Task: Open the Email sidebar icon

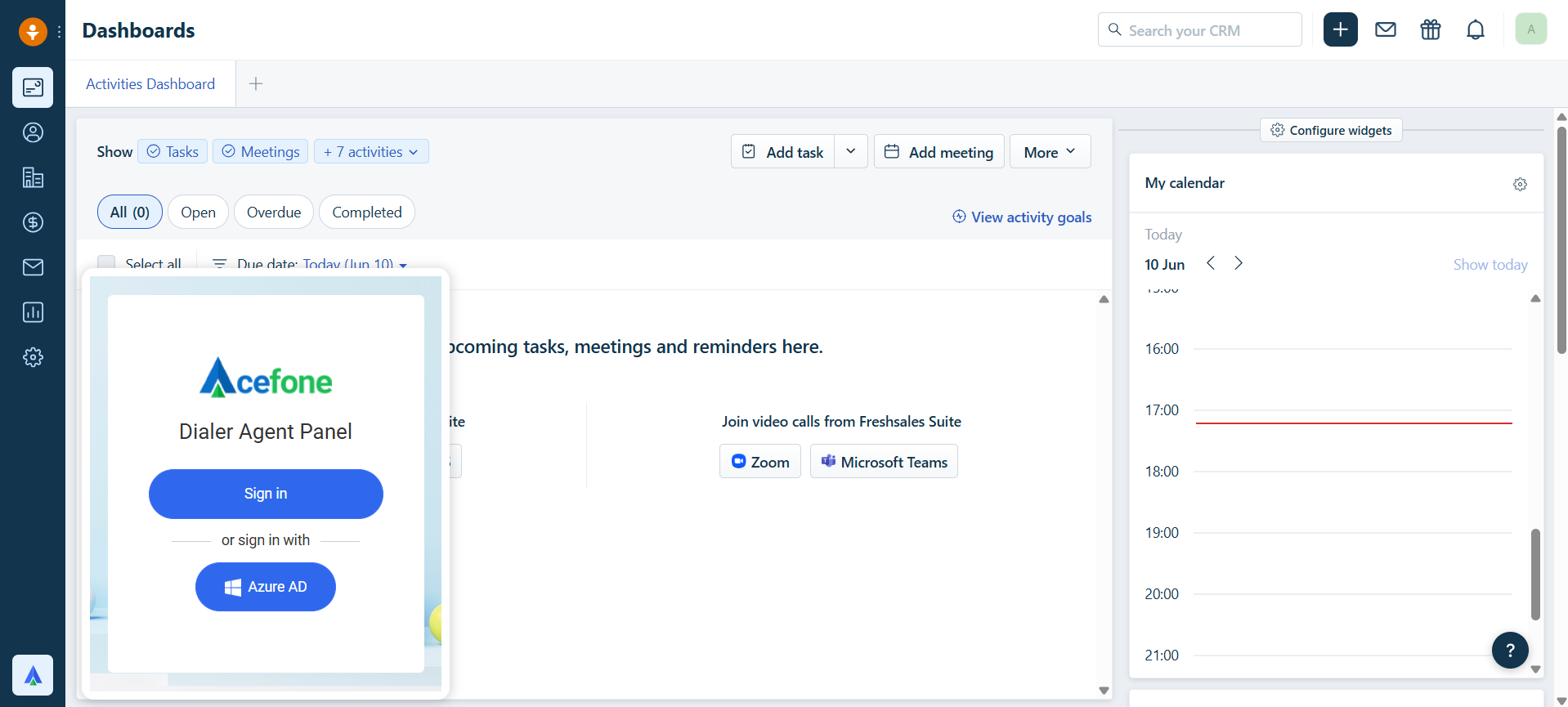Action: click(33, 267)
